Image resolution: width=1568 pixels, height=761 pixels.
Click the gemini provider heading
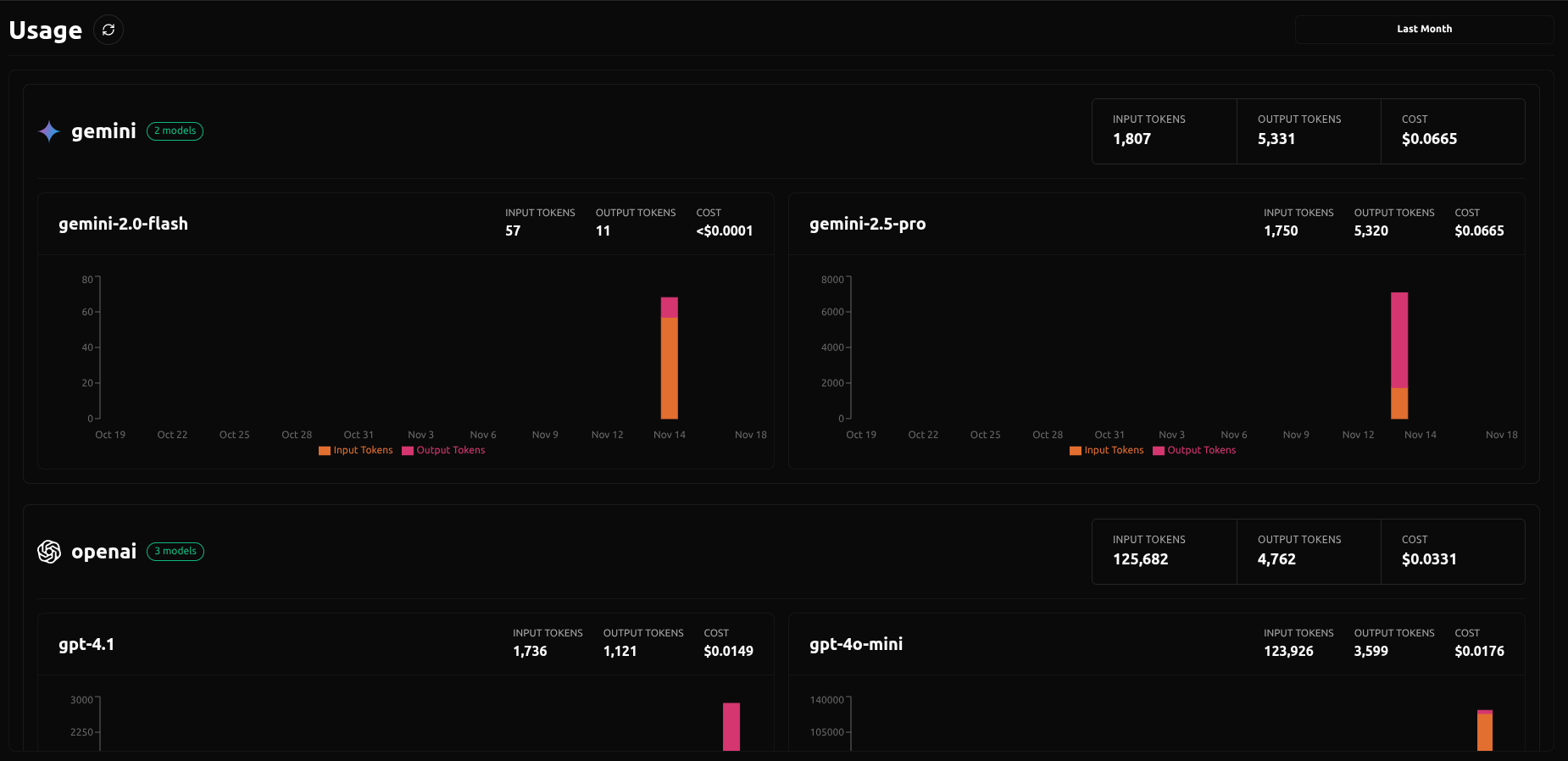click(103, 131)
